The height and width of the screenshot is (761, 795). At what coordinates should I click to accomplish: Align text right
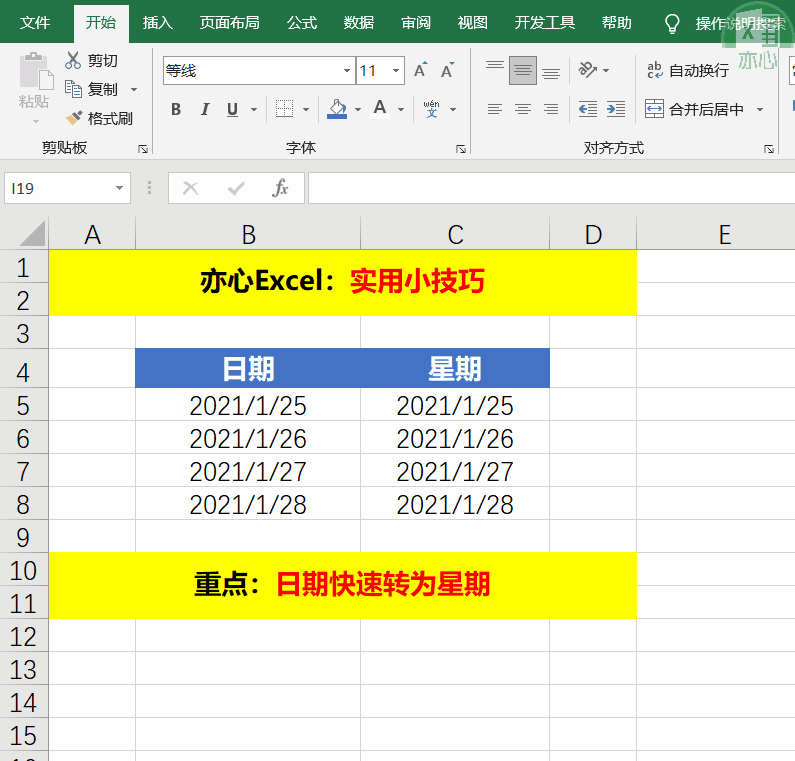tap(551, 109)
